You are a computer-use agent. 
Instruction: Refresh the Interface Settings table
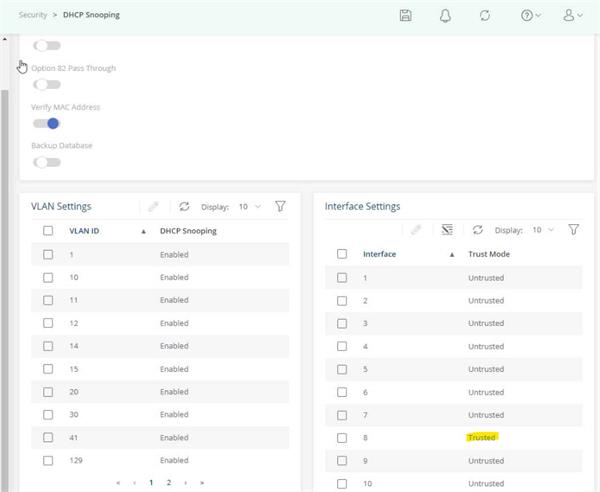[x=478, y=230]
